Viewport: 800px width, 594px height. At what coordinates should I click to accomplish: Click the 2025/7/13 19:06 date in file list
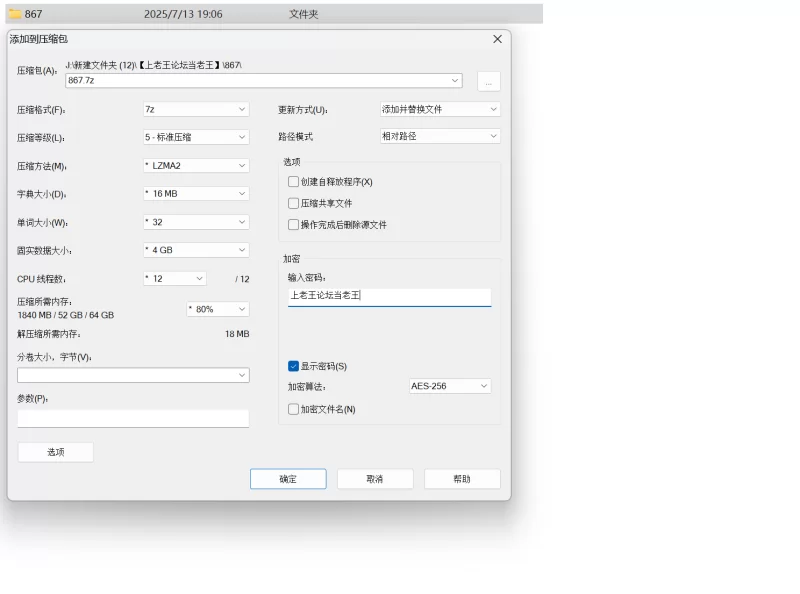tap(183, 14)
